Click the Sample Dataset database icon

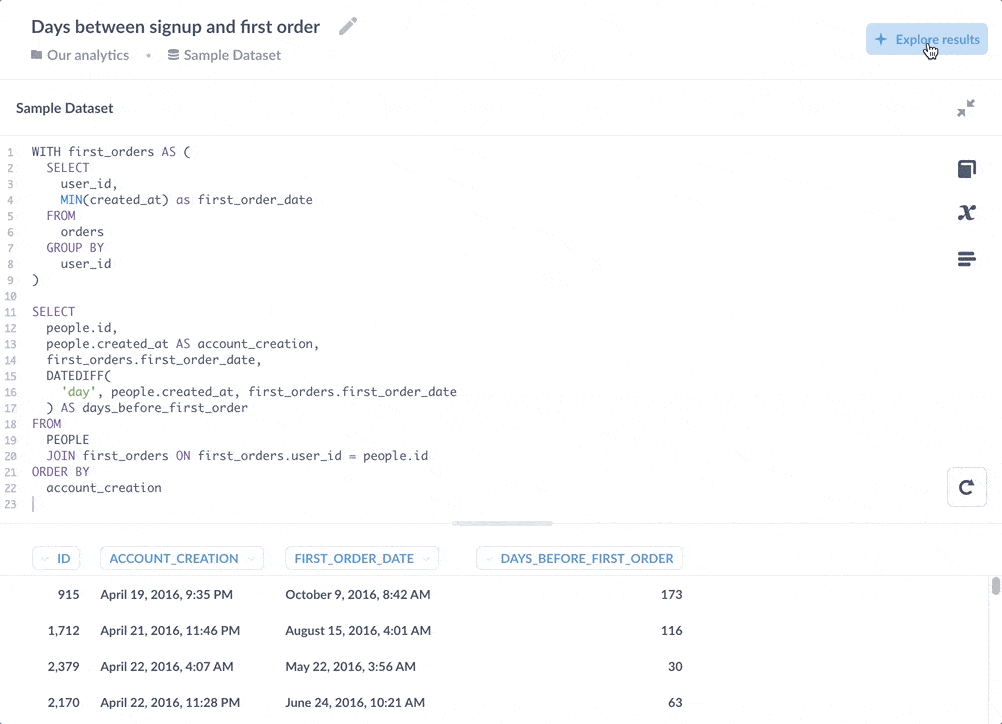174,55
